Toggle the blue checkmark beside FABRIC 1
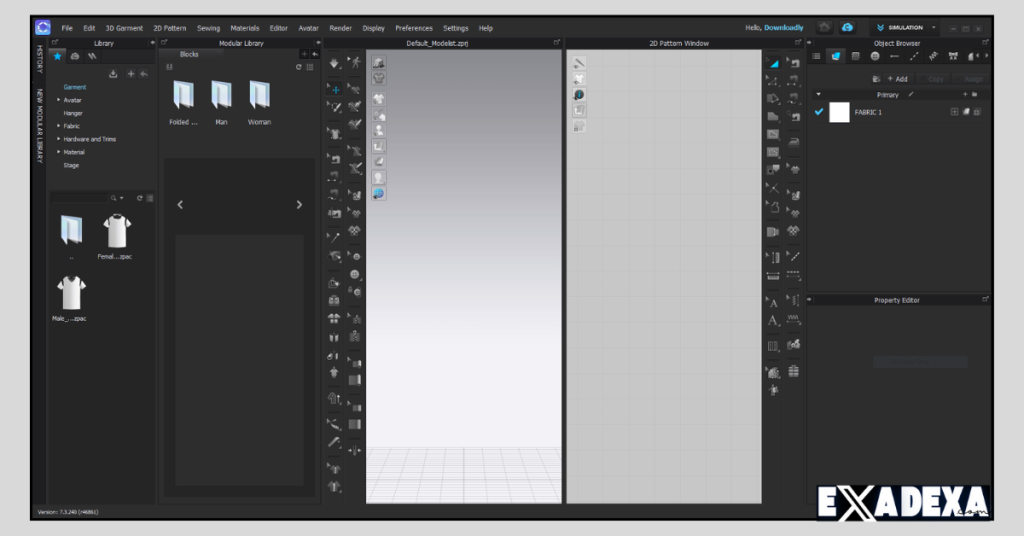This screenshot has height=536, width=1024. (819, 112)
